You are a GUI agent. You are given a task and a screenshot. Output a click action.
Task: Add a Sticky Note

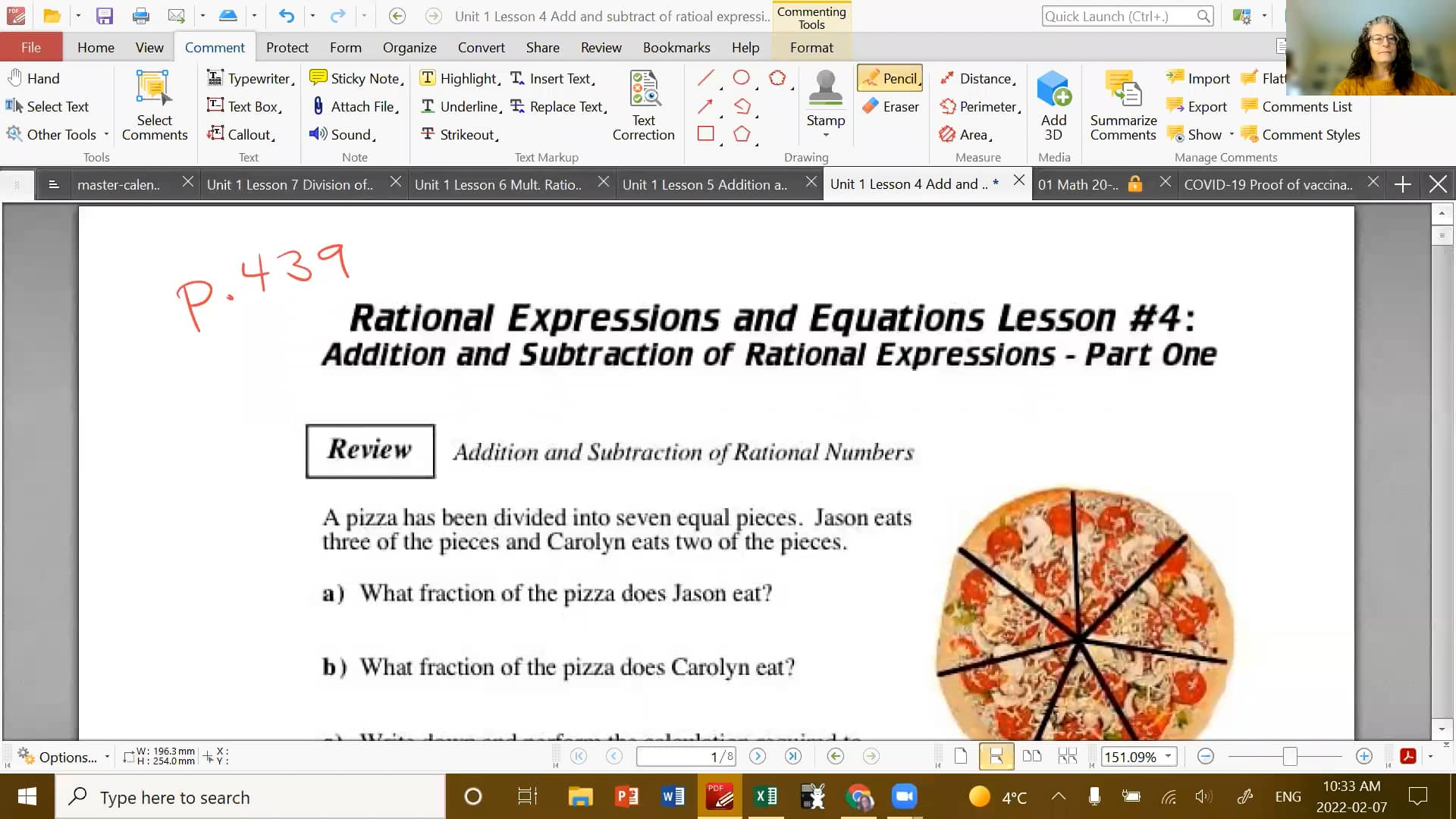355,77
